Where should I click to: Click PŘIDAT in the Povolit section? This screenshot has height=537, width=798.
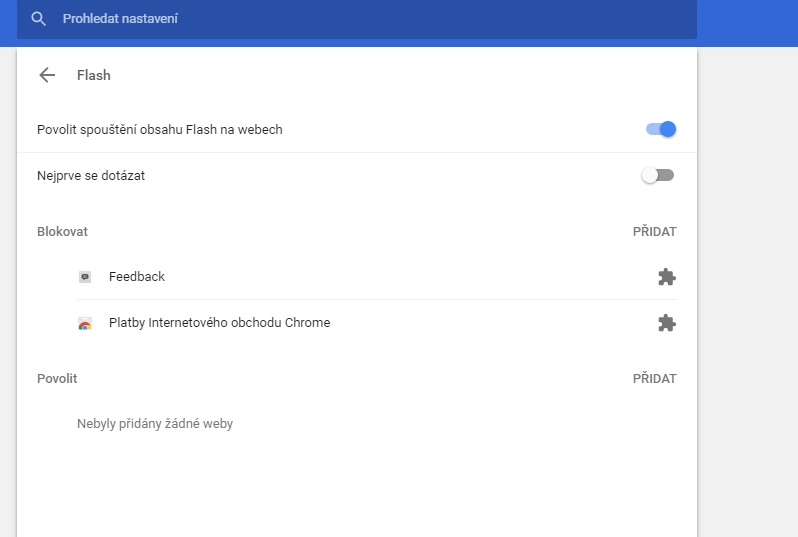pos(654,379)
